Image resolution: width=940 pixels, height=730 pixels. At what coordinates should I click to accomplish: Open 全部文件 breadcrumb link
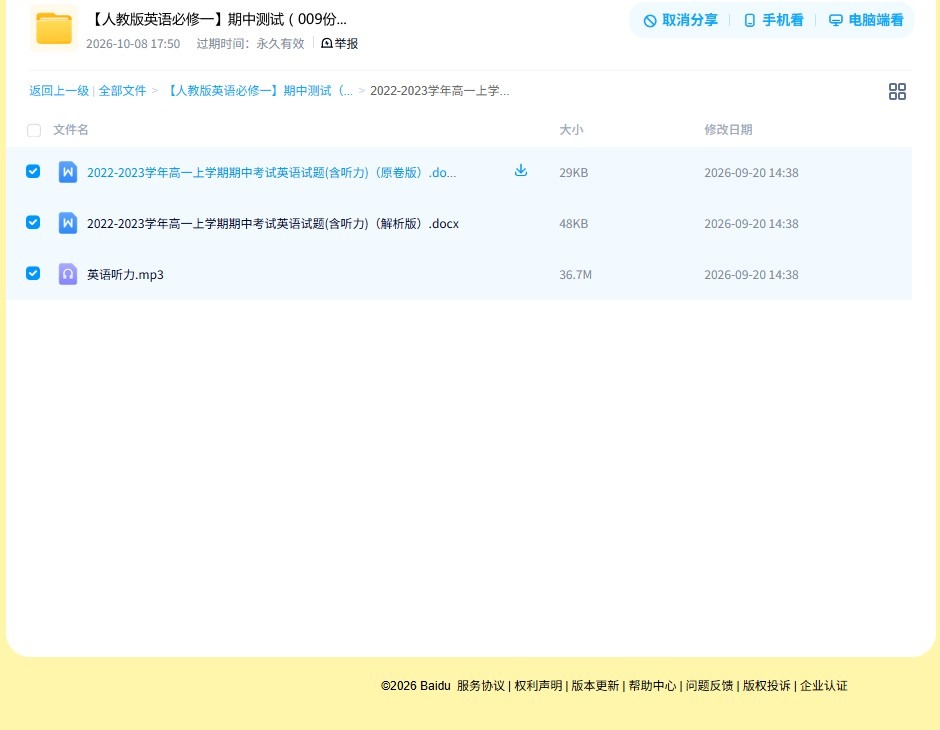[122, 91]
